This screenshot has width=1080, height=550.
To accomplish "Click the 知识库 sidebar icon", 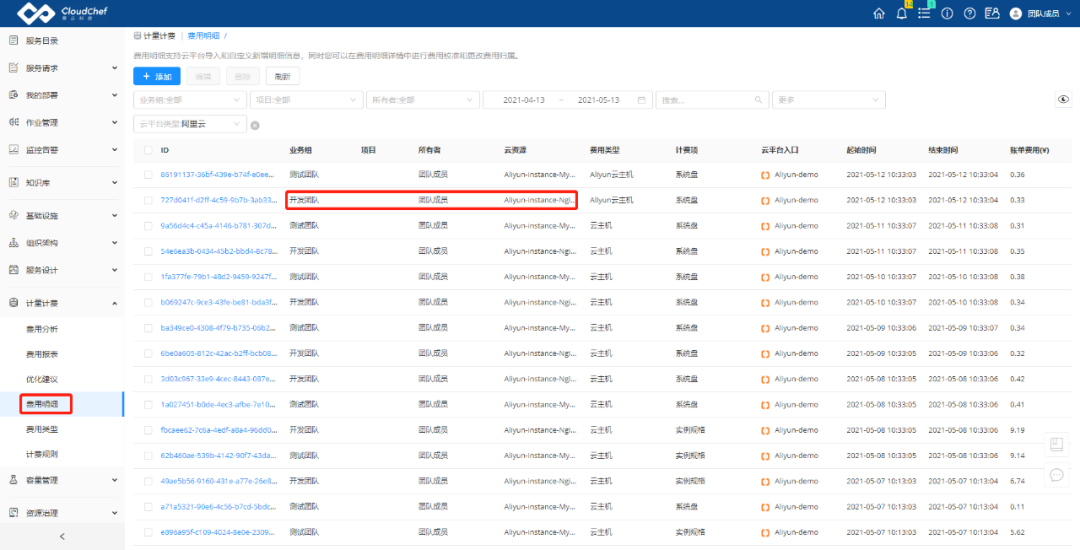I will pos(13,182).
